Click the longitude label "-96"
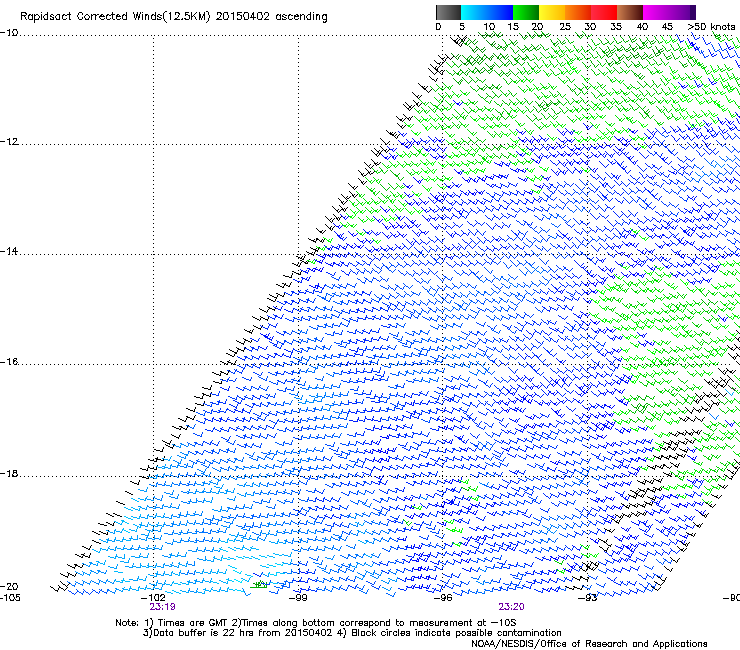740x650 pixels. (443, 598)
